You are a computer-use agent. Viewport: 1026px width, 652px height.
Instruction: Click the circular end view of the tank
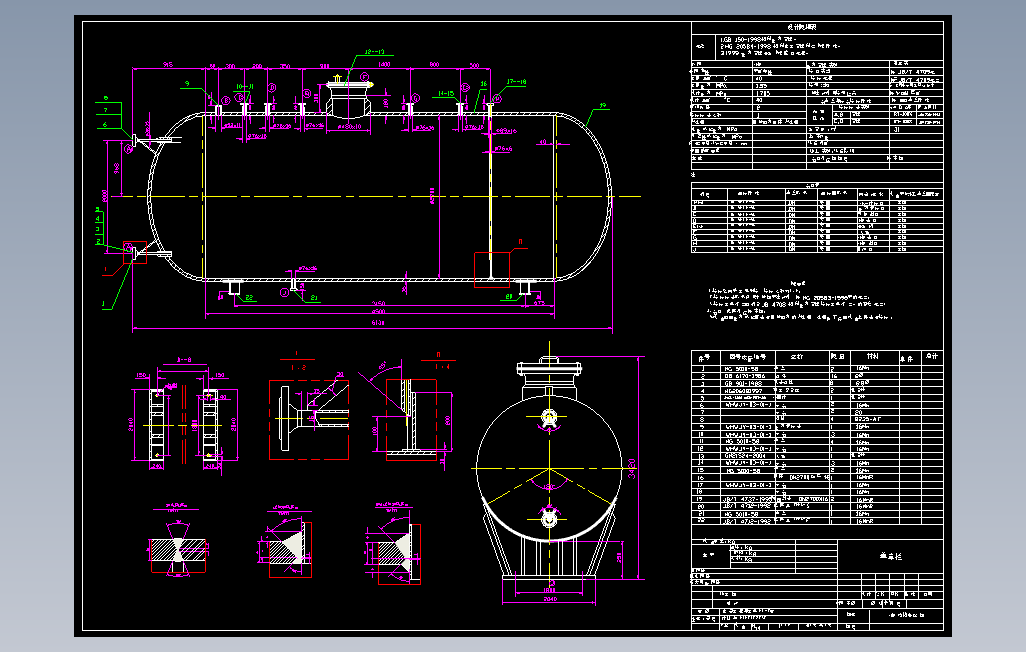(x=550, y=468)
